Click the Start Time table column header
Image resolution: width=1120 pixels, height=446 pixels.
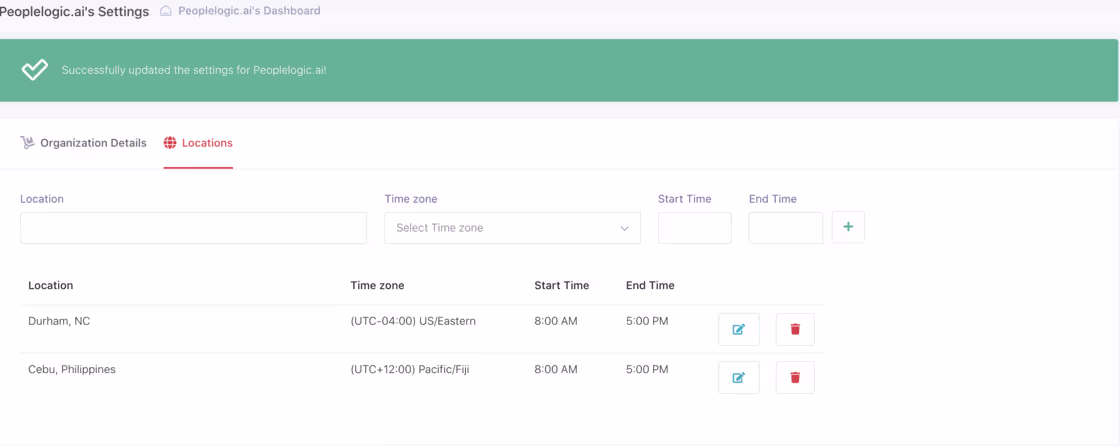coord(561,285)
